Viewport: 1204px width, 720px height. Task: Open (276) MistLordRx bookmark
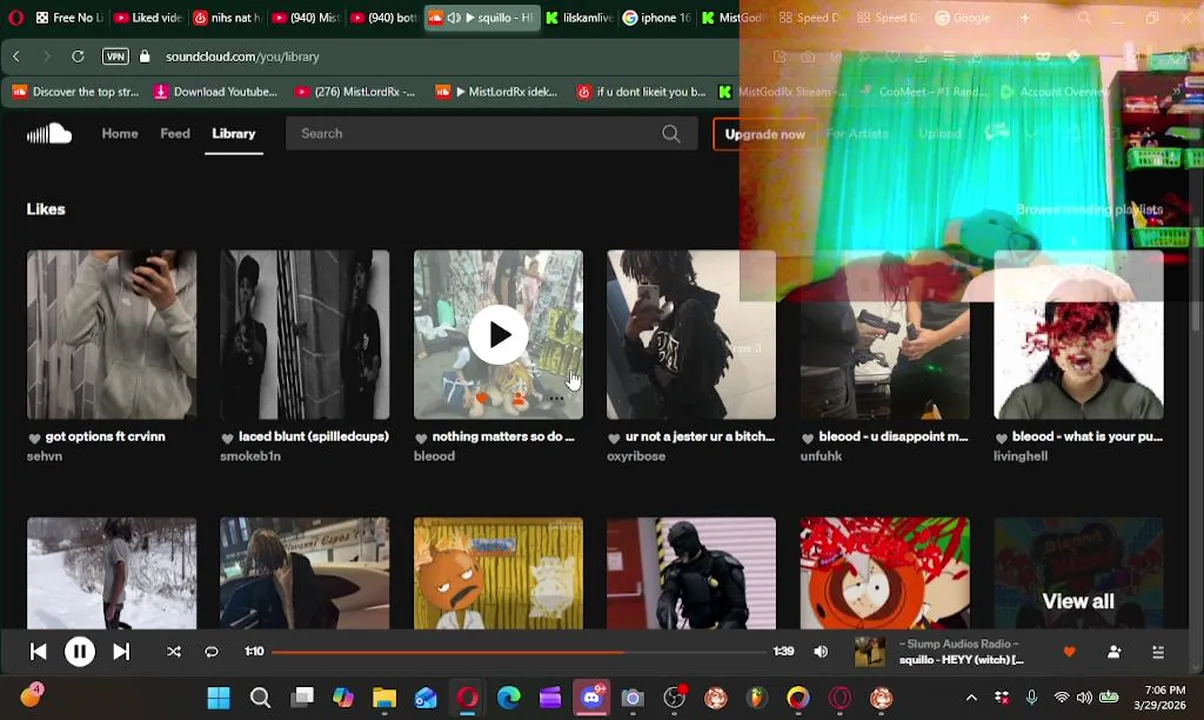coord(355,92)
